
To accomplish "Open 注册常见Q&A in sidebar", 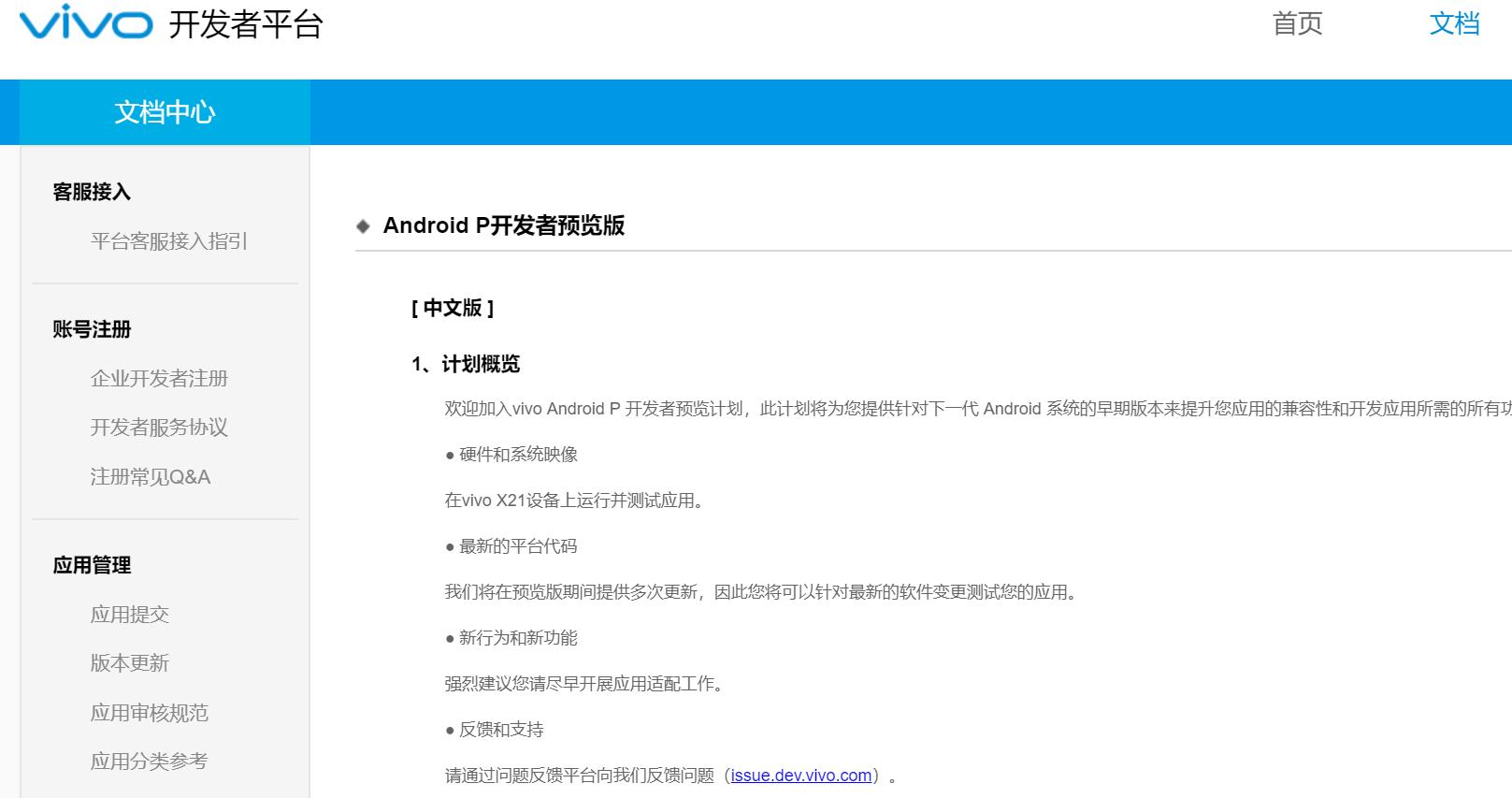I will pyautogui.click(x=151, y=477).
